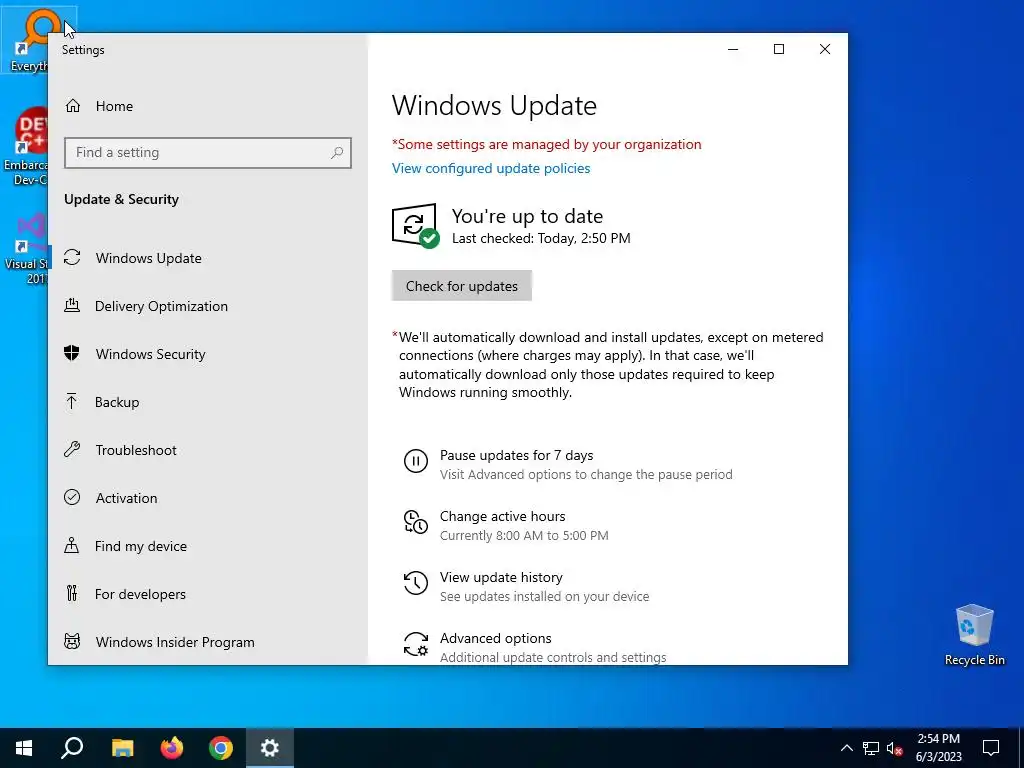1024x768 pixels.
Task: Click the Windows Insider Program cat icon
Action: [x=72, y=641]
